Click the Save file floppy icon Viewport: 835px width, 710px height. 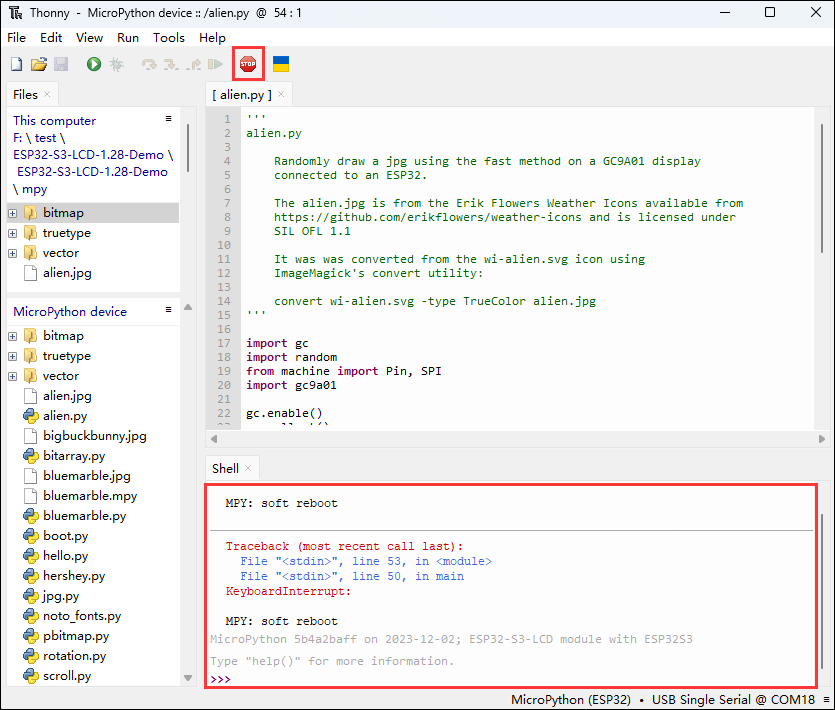[x=60, y=64]
